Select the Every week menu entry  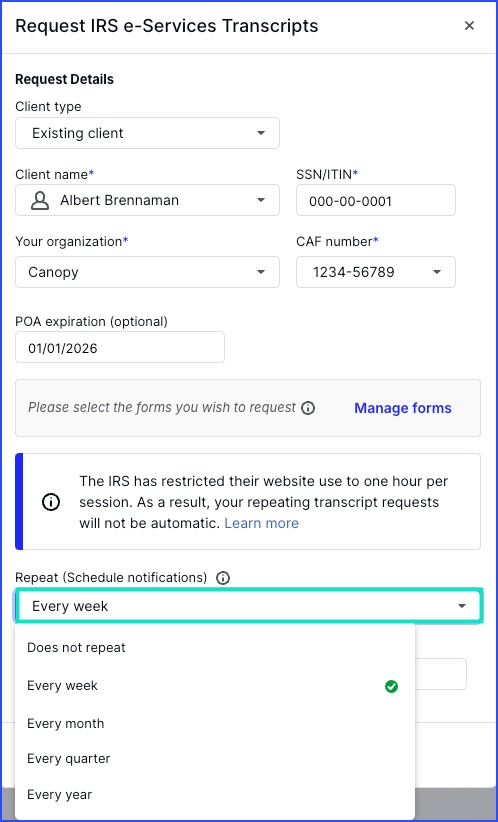point(215,686)
